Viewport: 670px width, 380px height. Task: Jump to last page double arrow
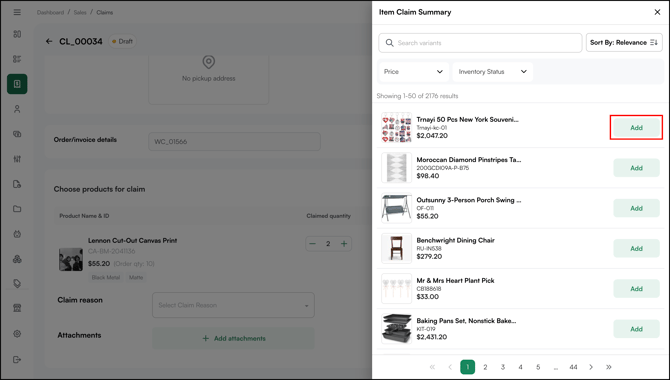coord(608,367)
